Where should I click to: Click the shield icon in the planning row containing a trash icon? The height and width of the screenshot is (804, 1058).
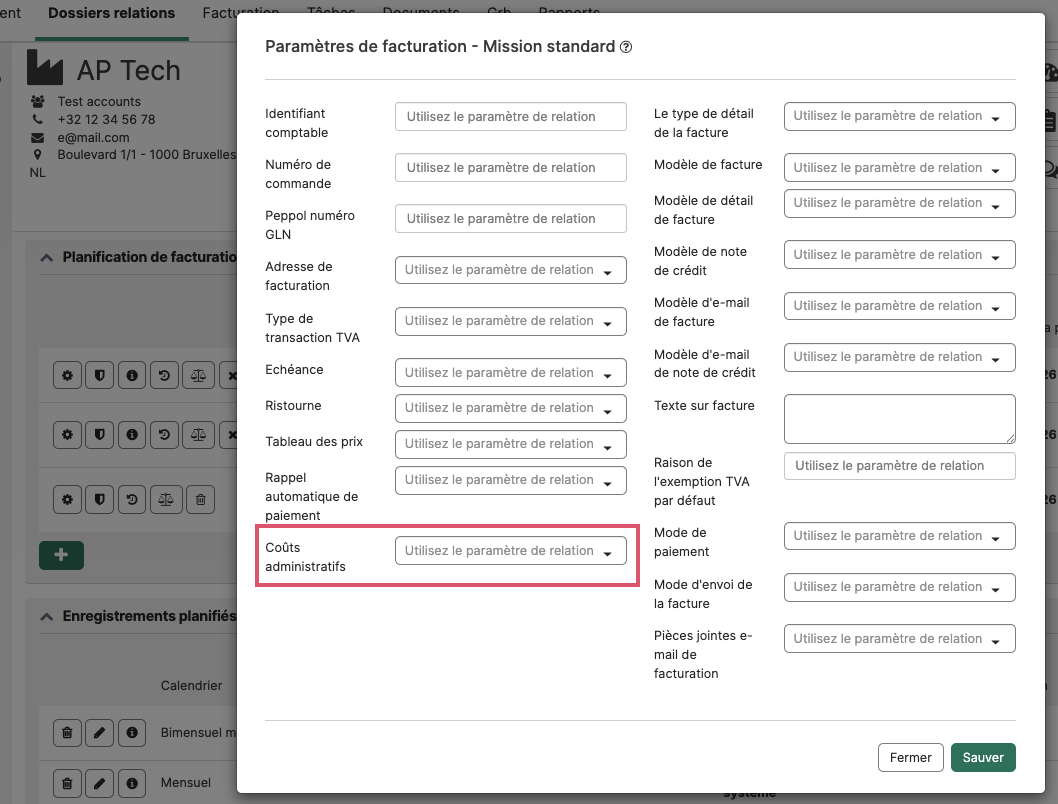100,500
